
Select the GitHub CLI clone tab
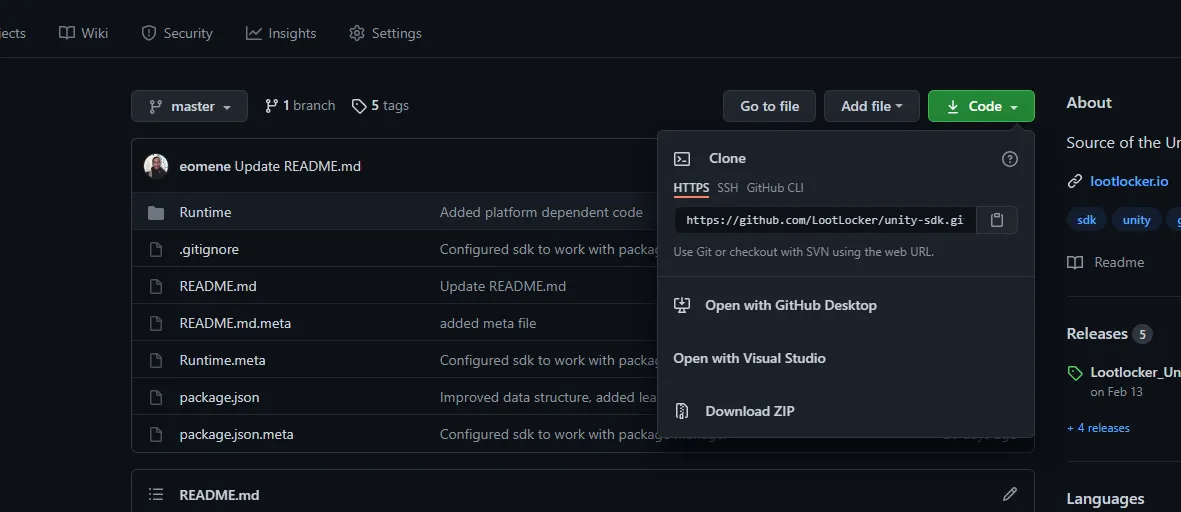775,187
